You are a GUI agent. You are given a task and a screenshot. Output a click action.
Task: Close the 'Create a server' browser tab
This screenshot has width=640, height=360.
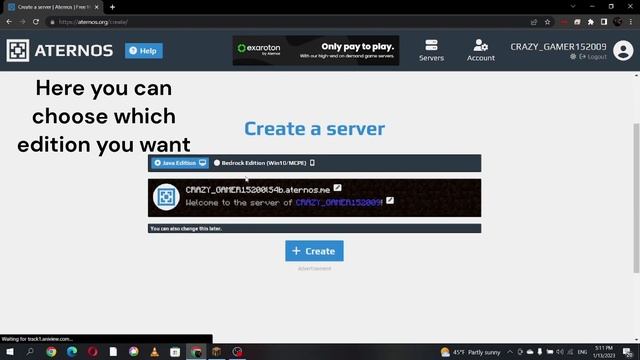pyautogui.click(x=97, y=7)
